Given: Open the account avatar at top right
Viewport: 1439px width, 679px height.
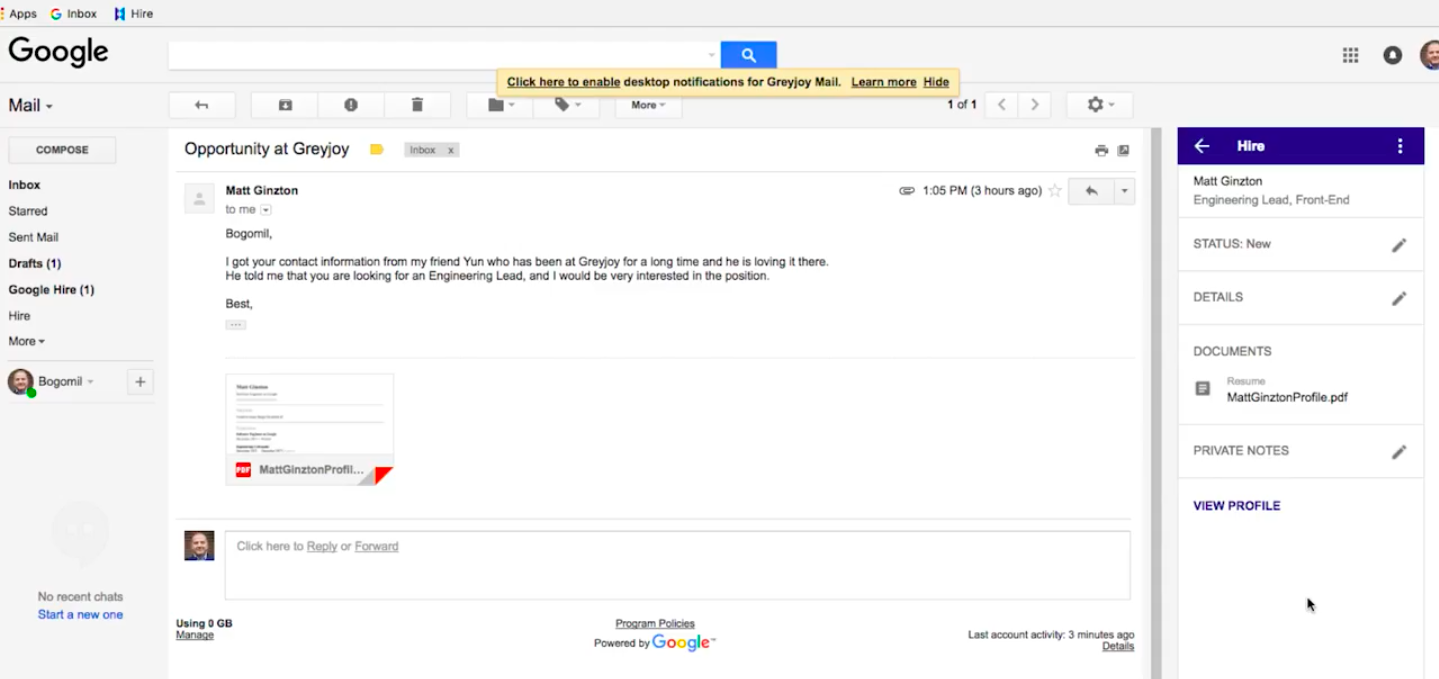Looking at the screenshot, I should 1430,55.
